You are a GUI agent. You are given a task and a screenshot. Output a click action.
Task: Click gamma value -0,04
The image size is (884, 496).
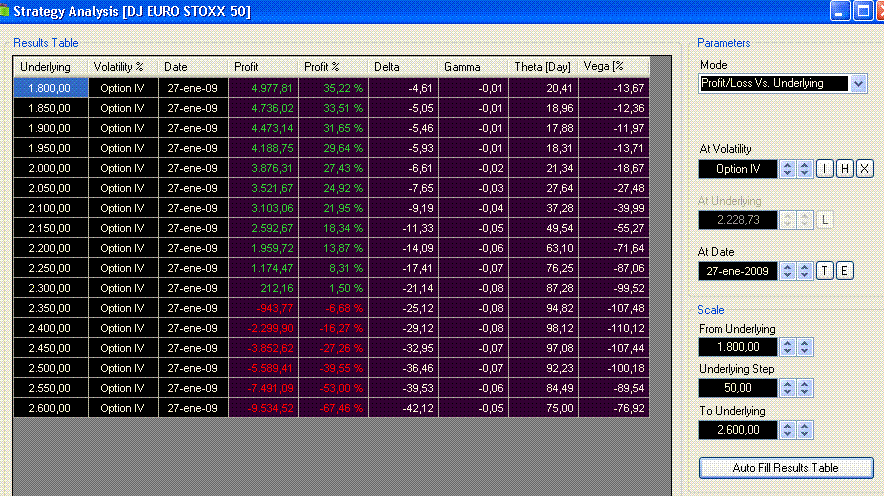pyautogui.click(x=473, y=208)
